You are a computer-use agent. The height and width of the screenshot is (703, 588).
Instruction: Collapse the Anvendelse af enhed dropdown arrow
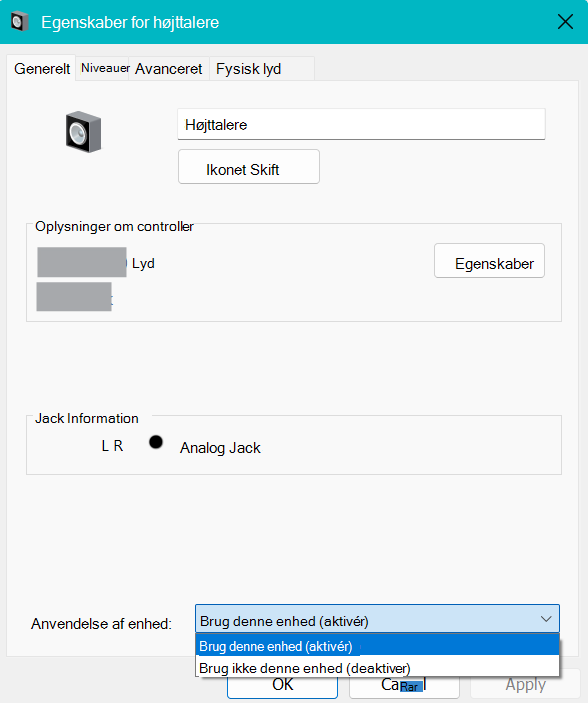coord(546,619)
